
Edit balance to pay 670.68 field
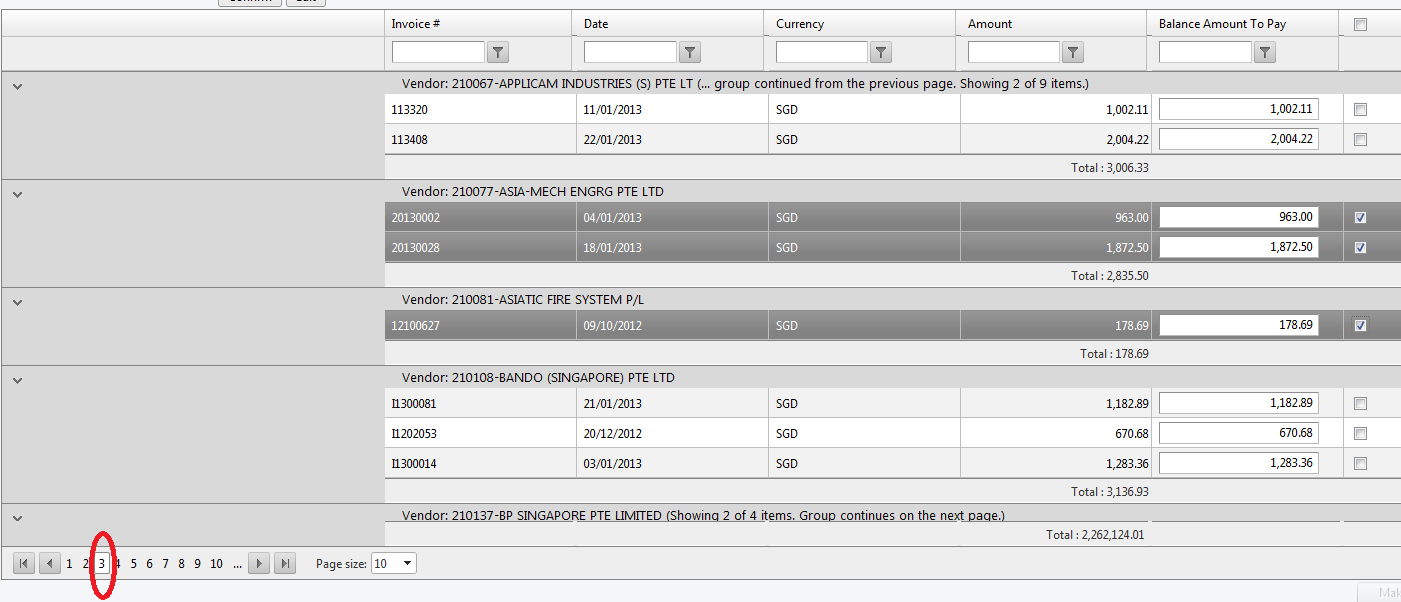1238,433
